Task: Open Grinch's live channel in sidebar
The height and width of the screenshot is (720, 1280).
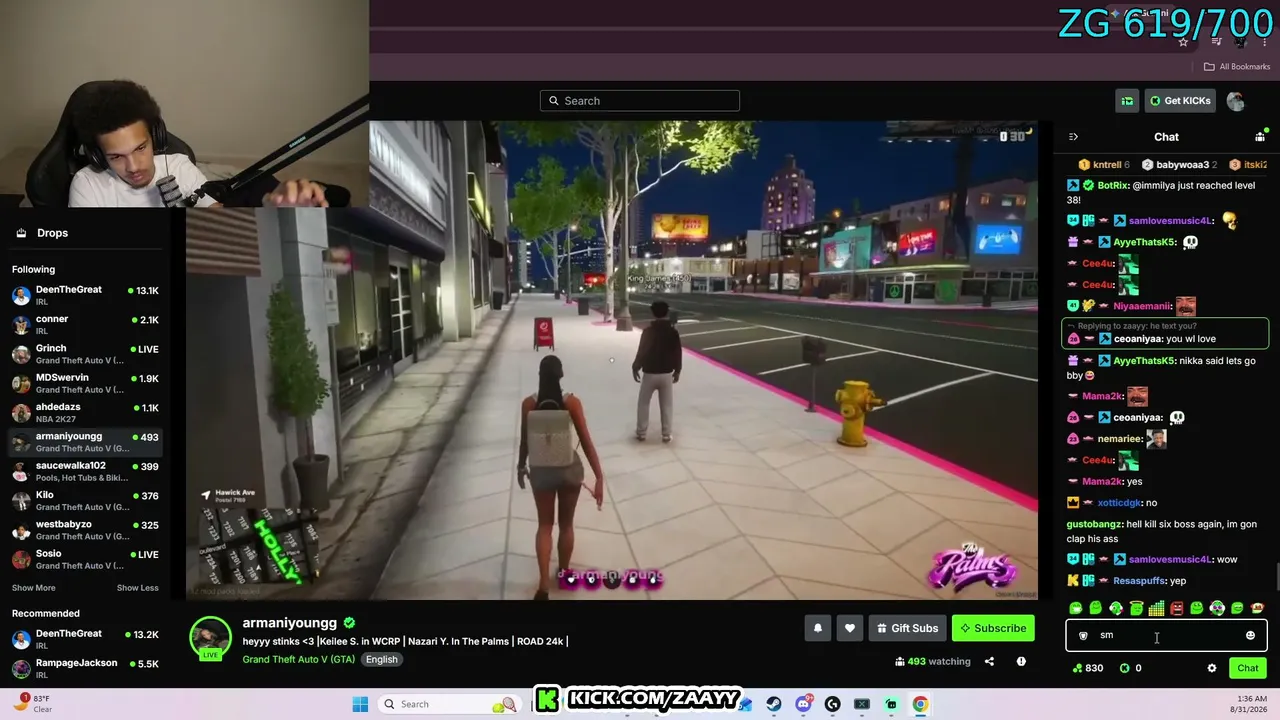Action: click(85, 354)
